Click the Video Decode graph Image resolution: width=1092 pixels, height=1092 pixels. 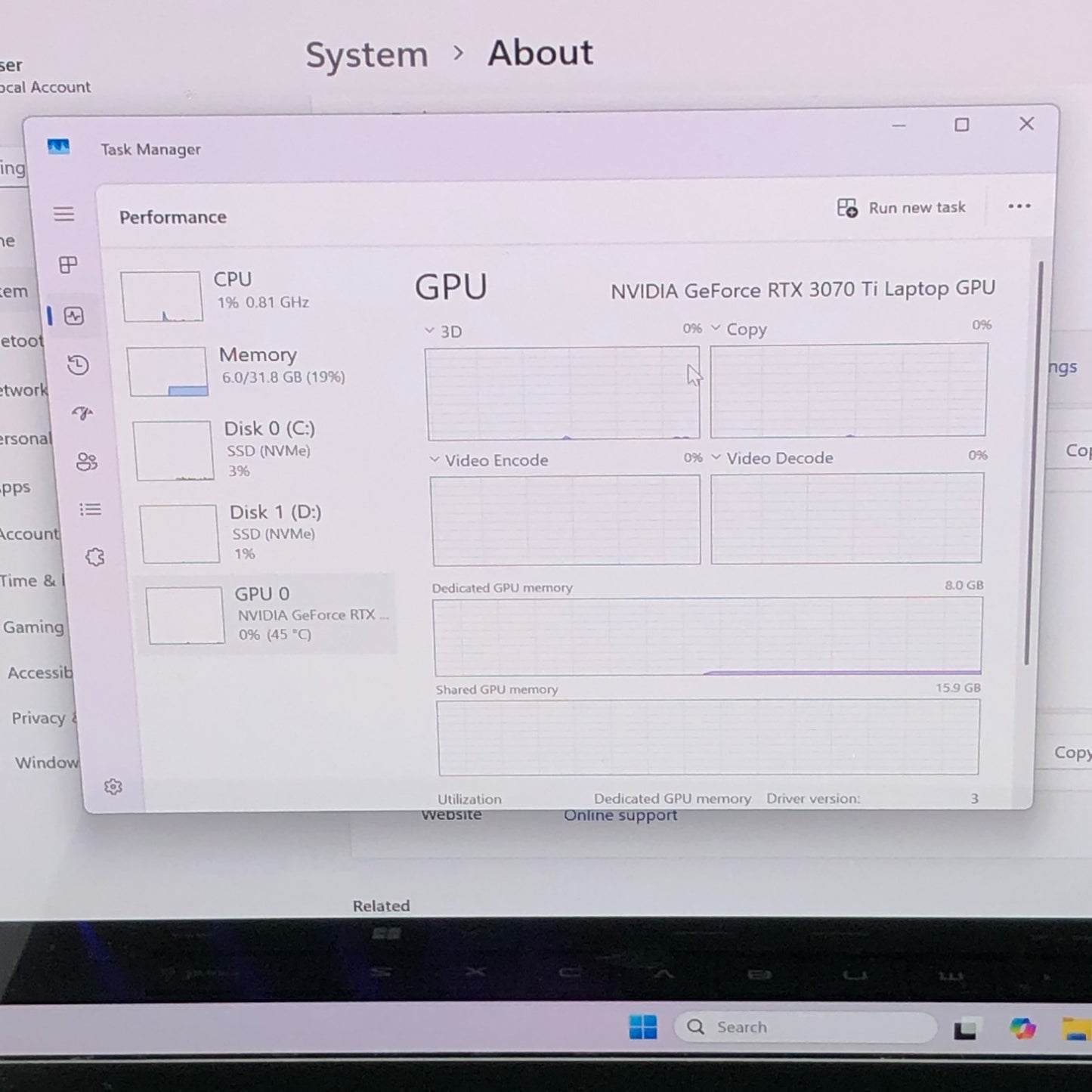[847, 518]
